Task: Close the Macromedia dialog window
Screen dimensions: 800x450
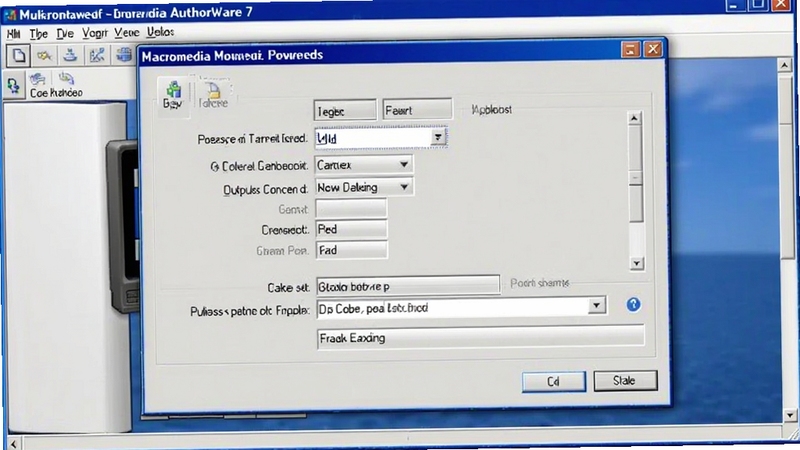Action: click(x=653, y=49)
